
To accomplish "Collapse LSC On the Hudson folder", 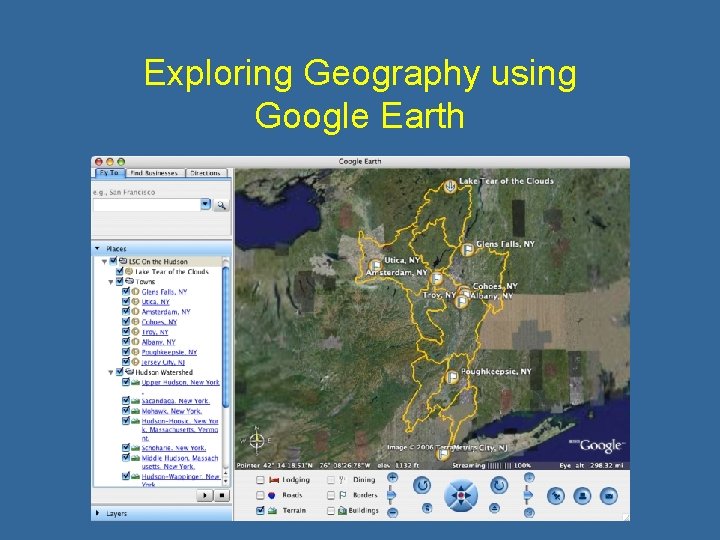I will [x=105, y=262].
